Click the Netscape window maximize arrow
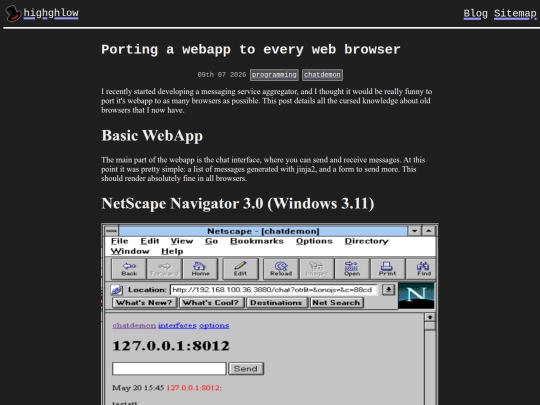This screenshot has height=405, width=540. [429, 231]
